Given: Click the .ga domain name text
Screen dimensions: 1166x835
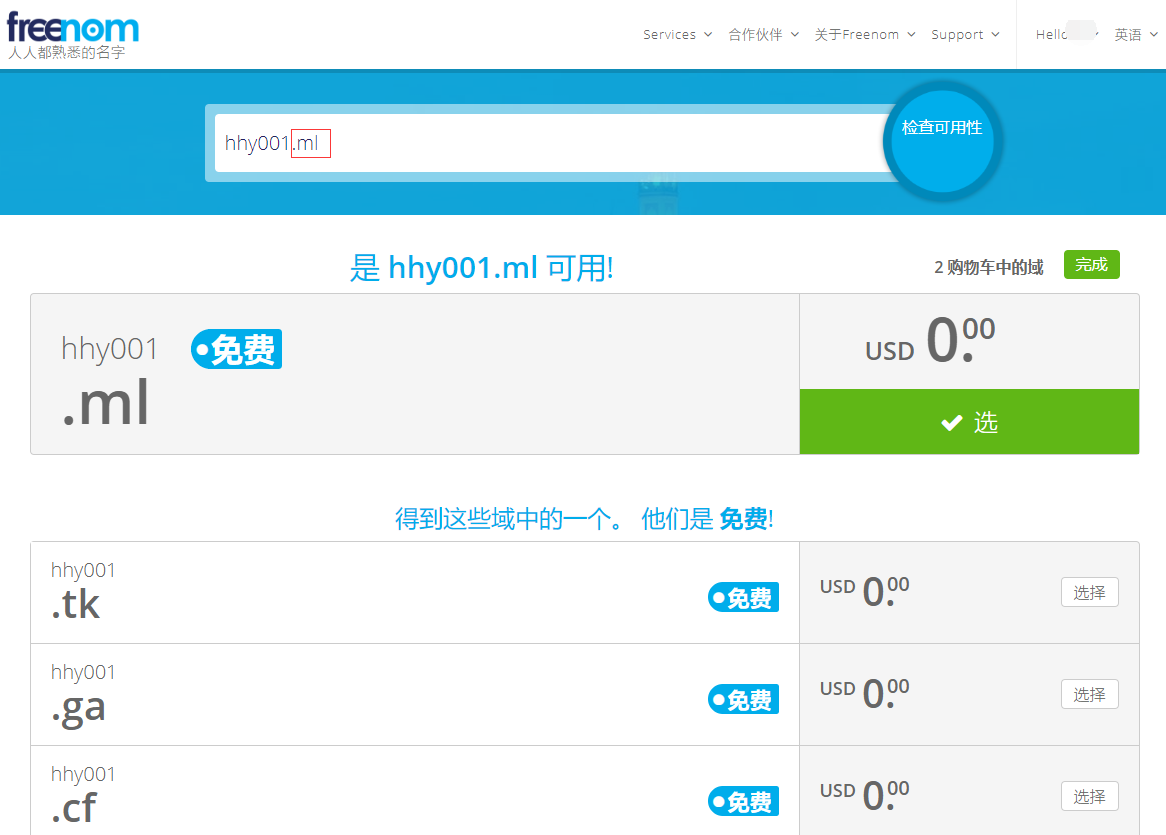Looking at the screenshot, I should 78,709.
